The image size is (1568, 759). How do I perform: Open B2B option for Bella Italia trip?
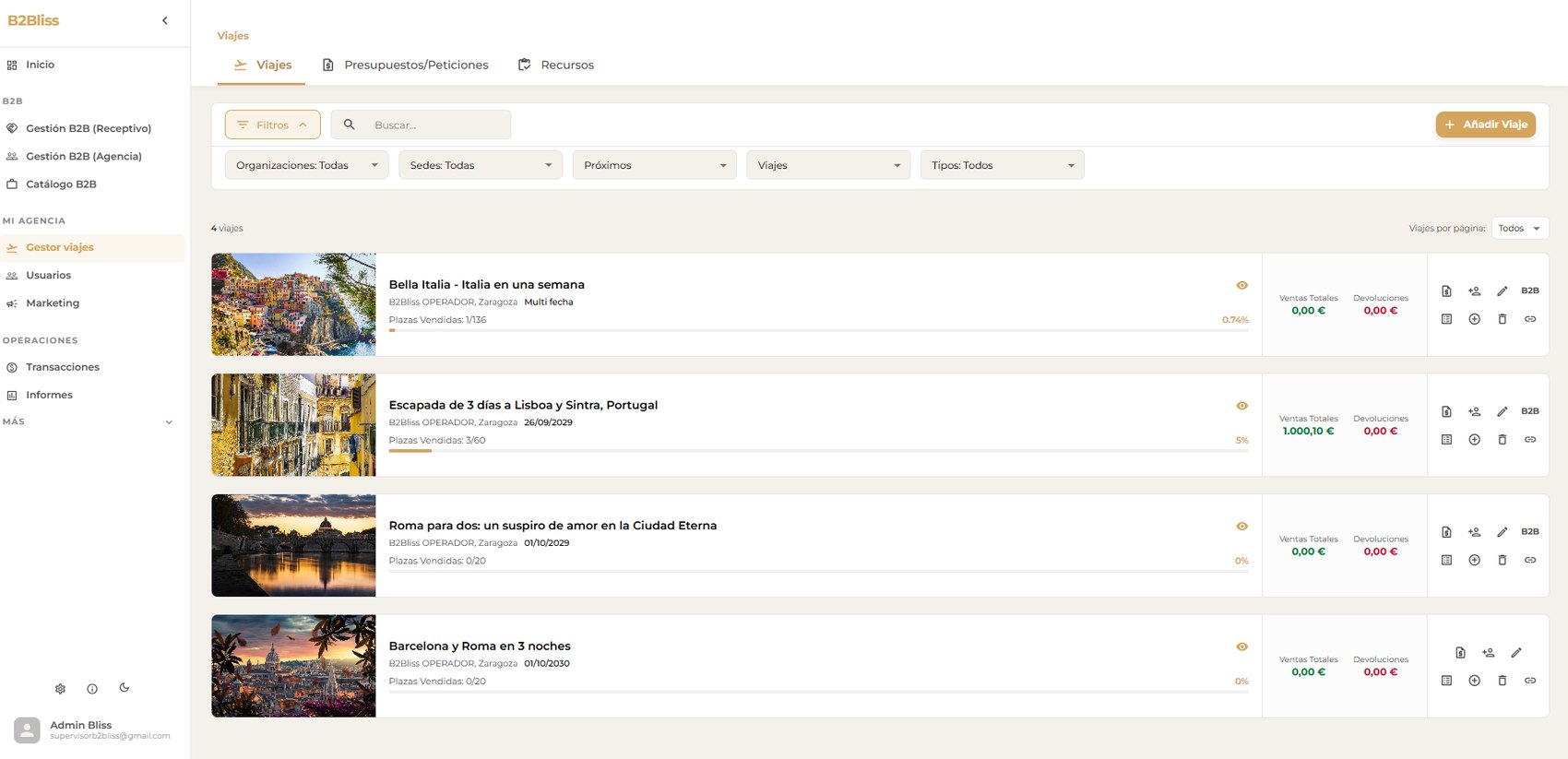(x=1529, y=291)
